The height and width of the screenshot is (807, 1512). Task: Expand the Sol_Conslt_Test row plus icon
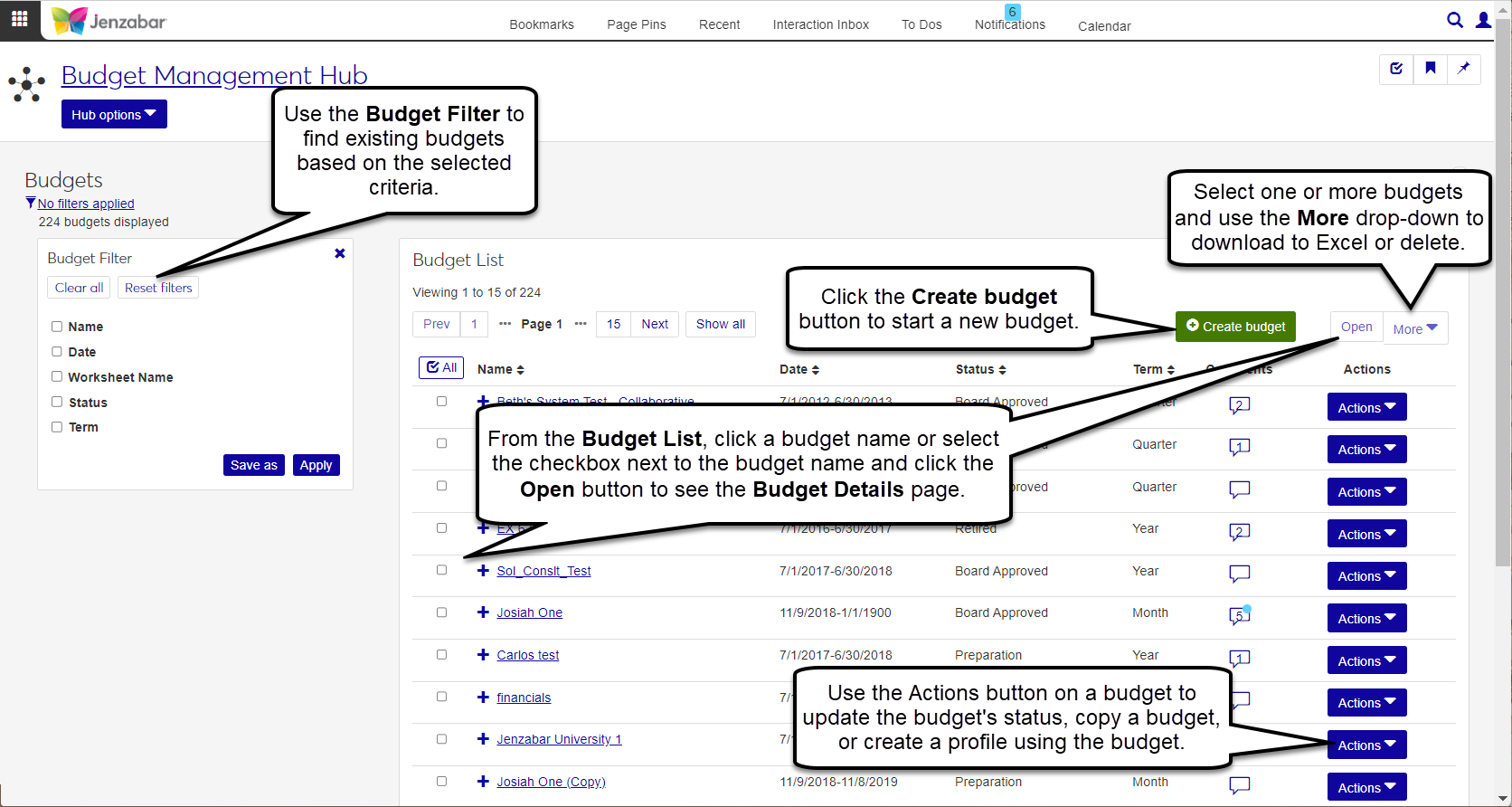click(483, 571)
